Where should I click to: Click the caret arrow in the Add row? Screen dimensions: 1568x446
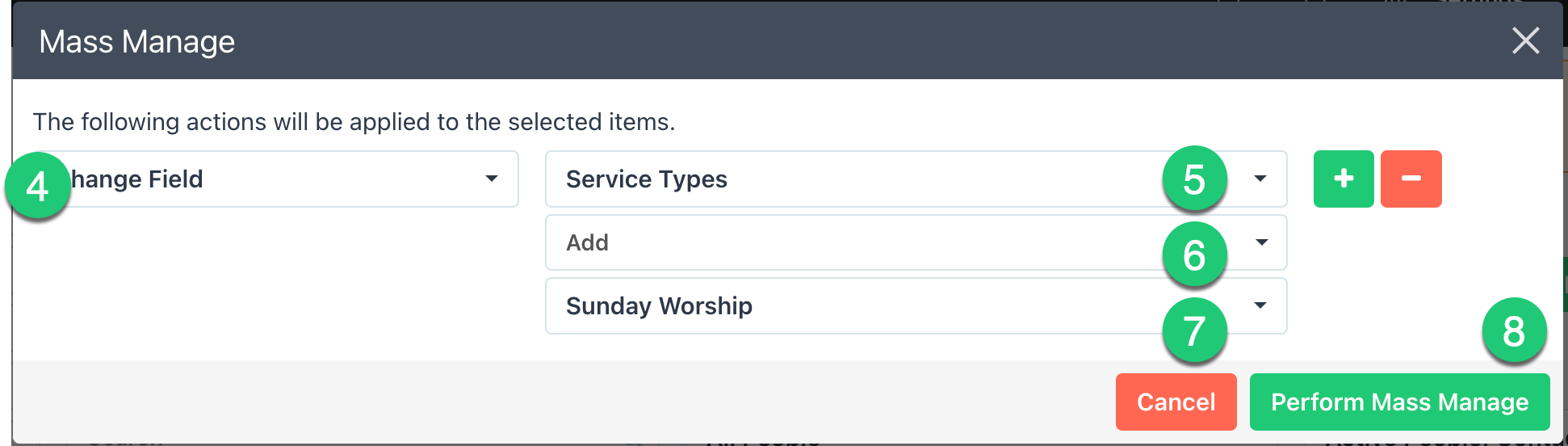point(1261,242)
